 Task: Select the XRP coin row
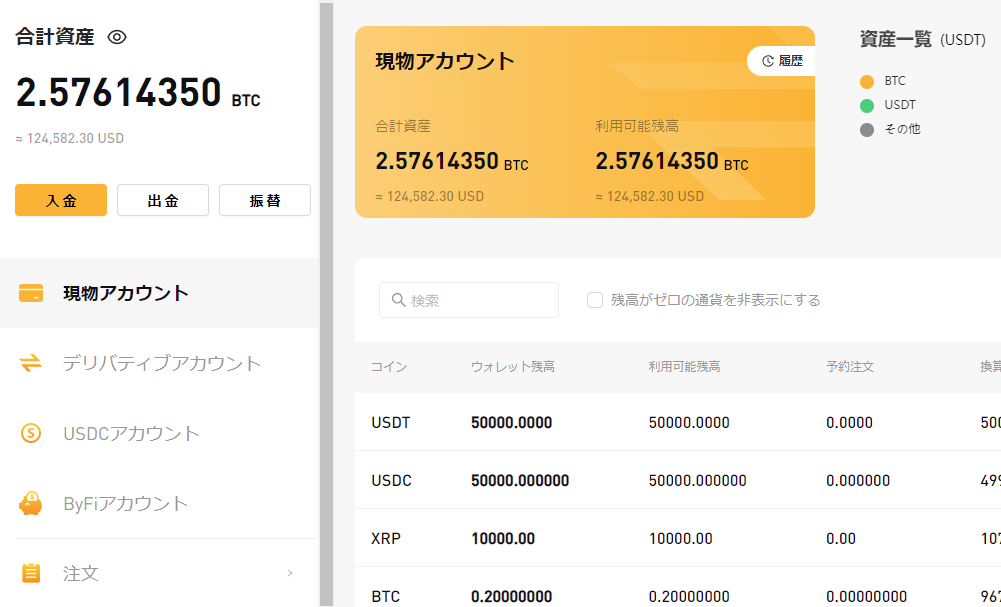coord(678,538)
